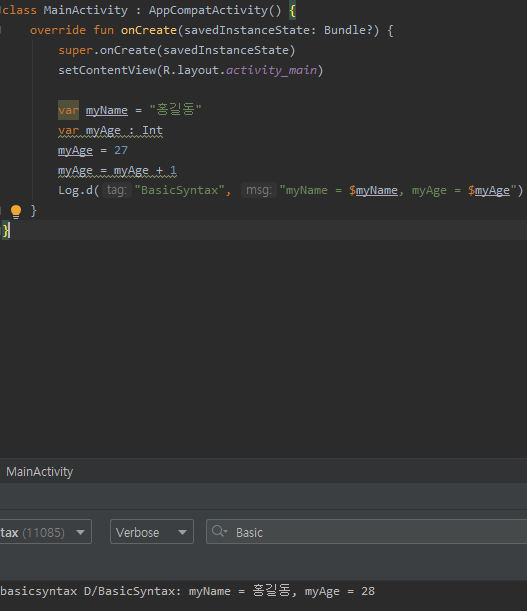
Task: Click the onCreate function name after fun
Action: [x=149, y=30]
